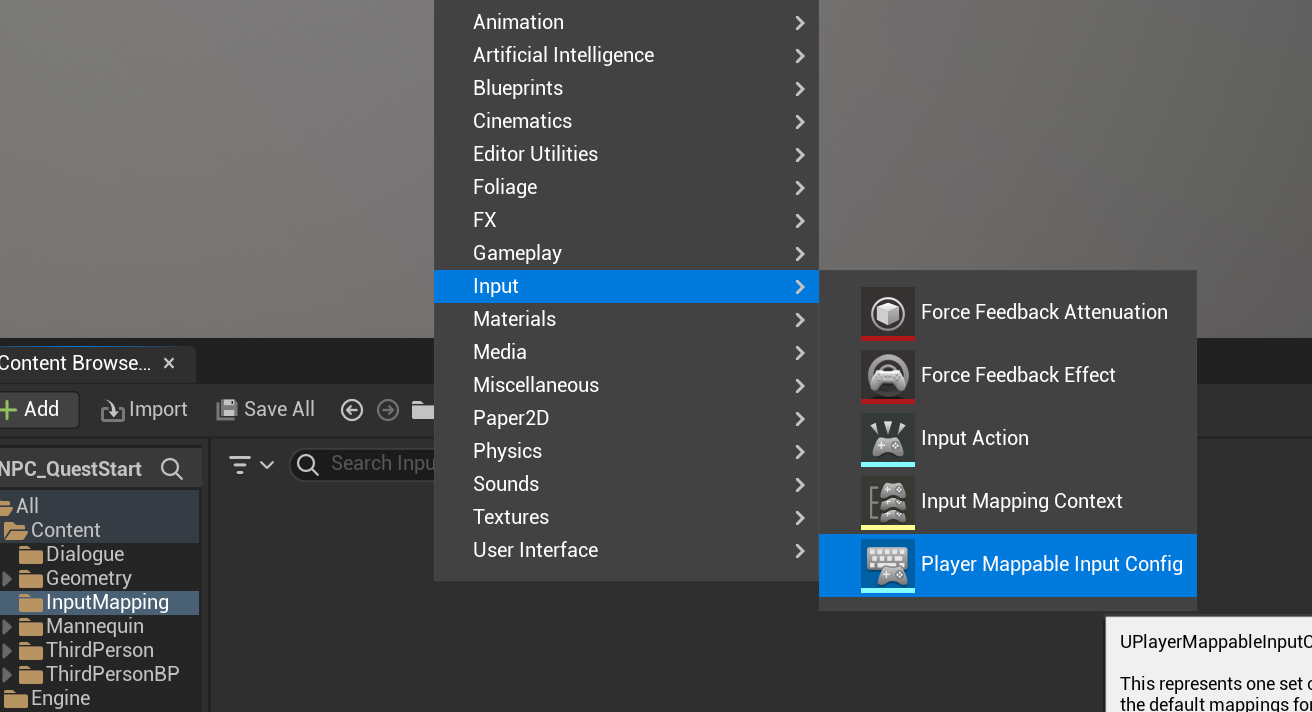
Task: Click the Geometry folder label
Action: (89, 578)
